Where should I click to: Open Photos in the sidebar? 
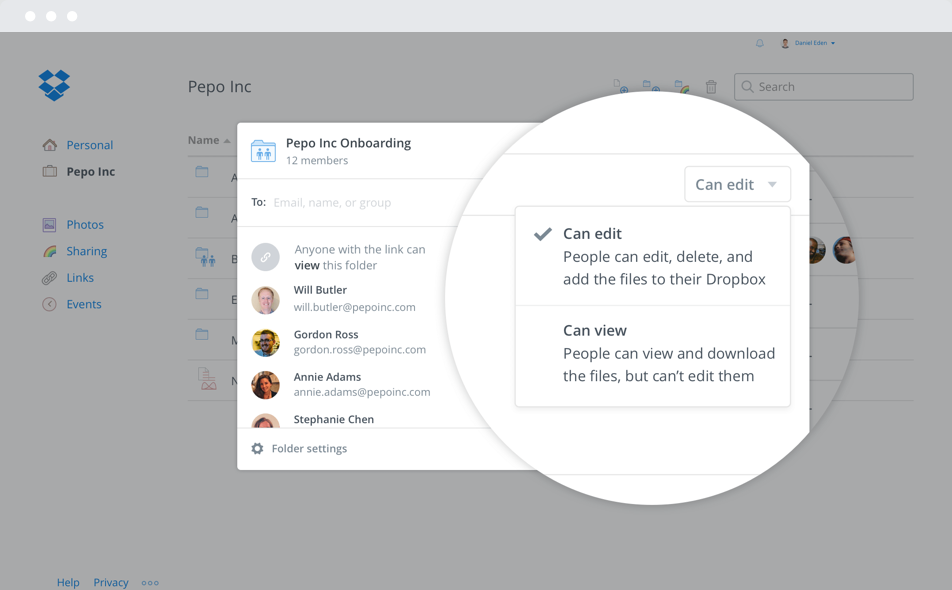[85, 225]
